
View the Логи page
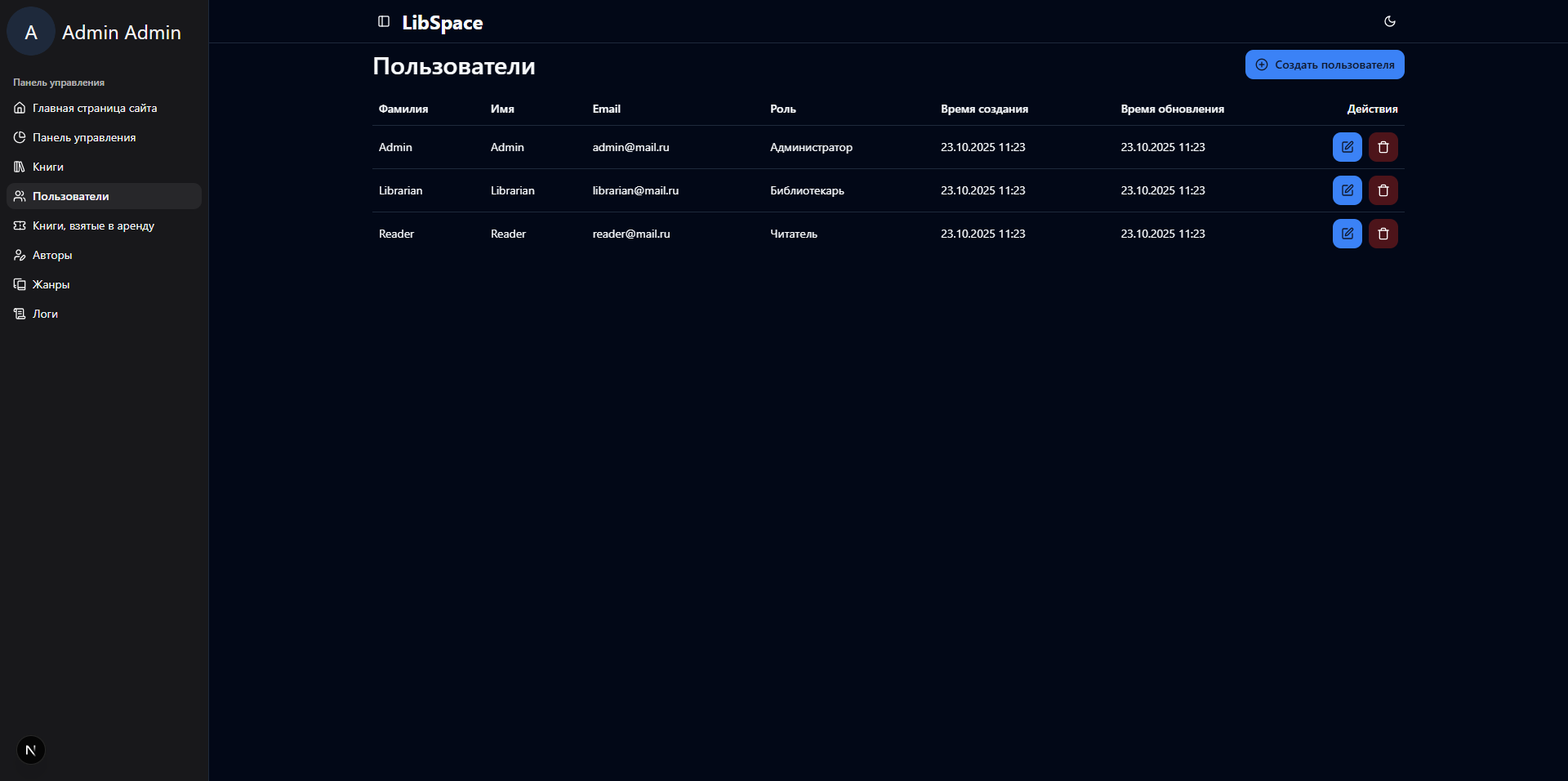[45, 314]
